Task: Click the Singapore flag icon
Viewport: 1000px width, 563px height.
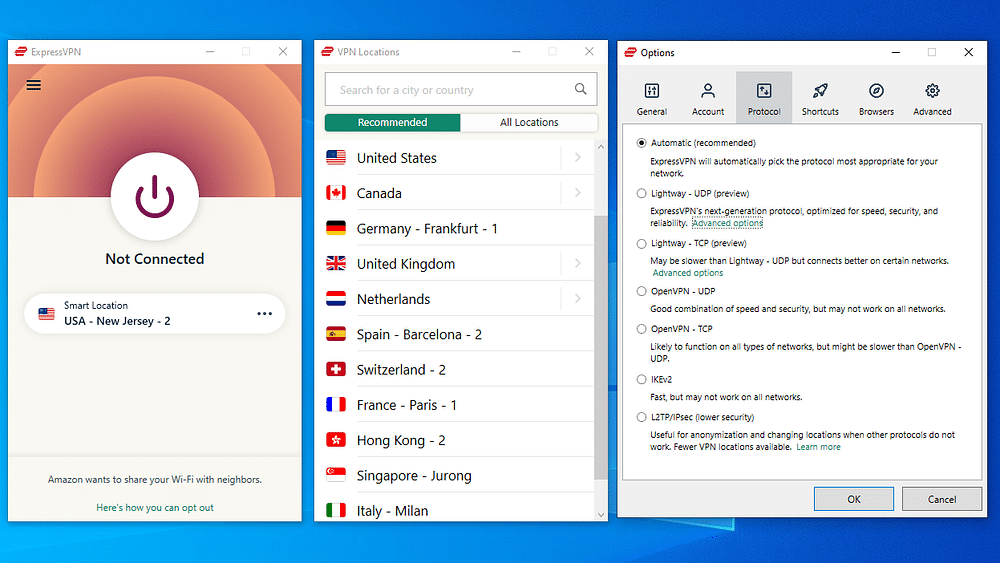Action: pyautogui.click(x=336, y=475)
